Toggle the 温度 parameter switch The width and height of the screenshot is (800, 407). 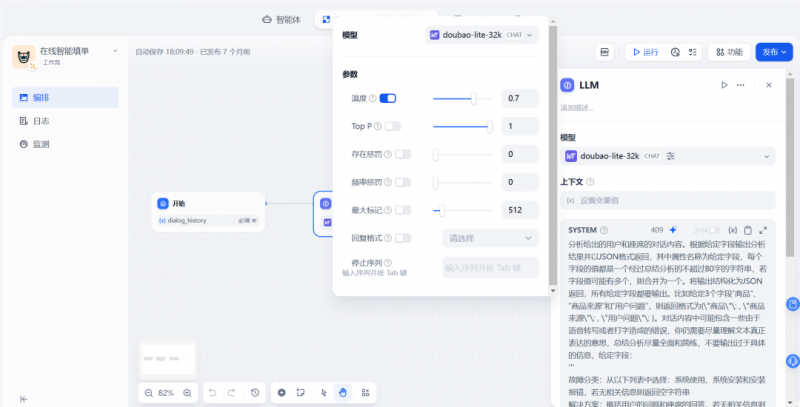coord(388,98)
